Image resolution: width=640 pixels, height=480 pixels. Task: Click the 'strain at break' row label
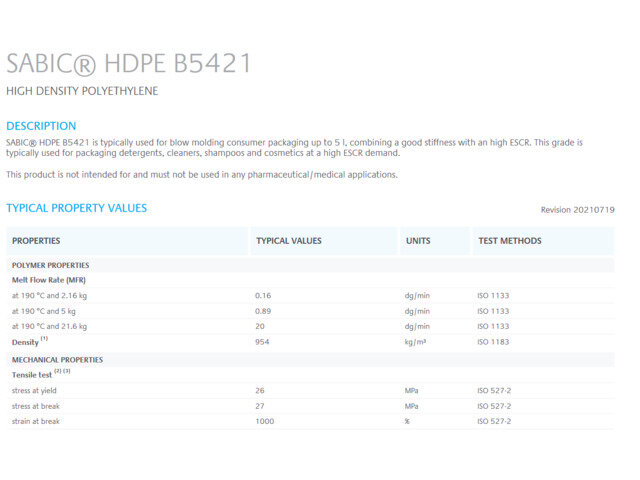36,421
